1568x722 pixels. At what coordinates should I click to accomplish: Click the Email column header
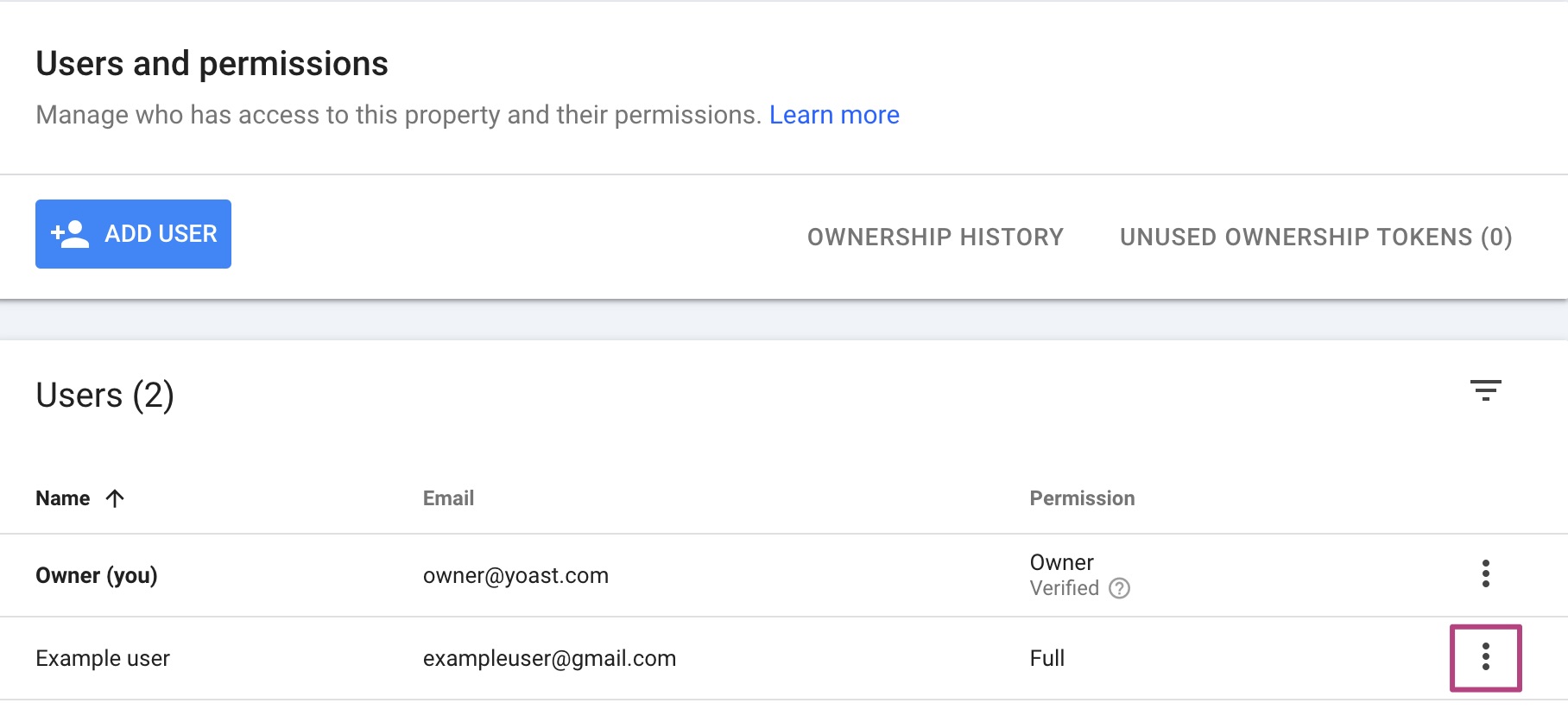coord(448,498)
